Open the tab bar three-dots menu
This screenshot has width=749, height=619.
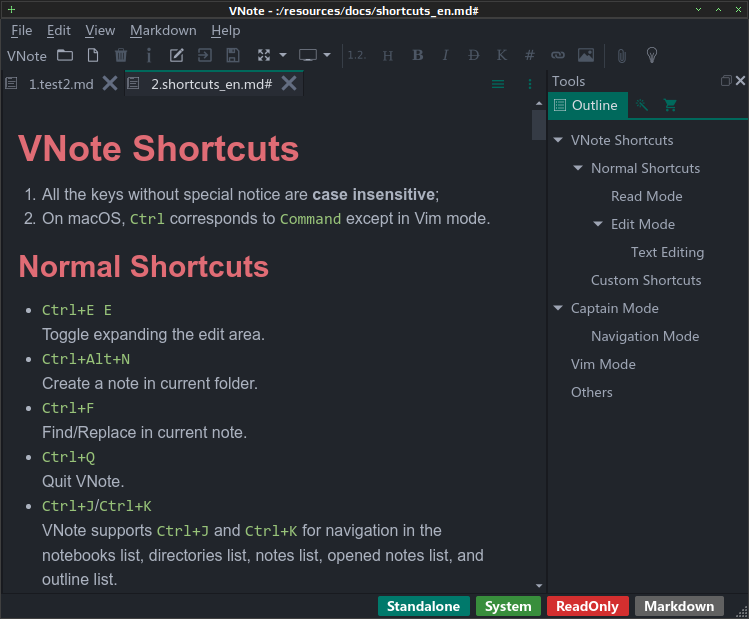pyautogui.click(x=530, y=84)
